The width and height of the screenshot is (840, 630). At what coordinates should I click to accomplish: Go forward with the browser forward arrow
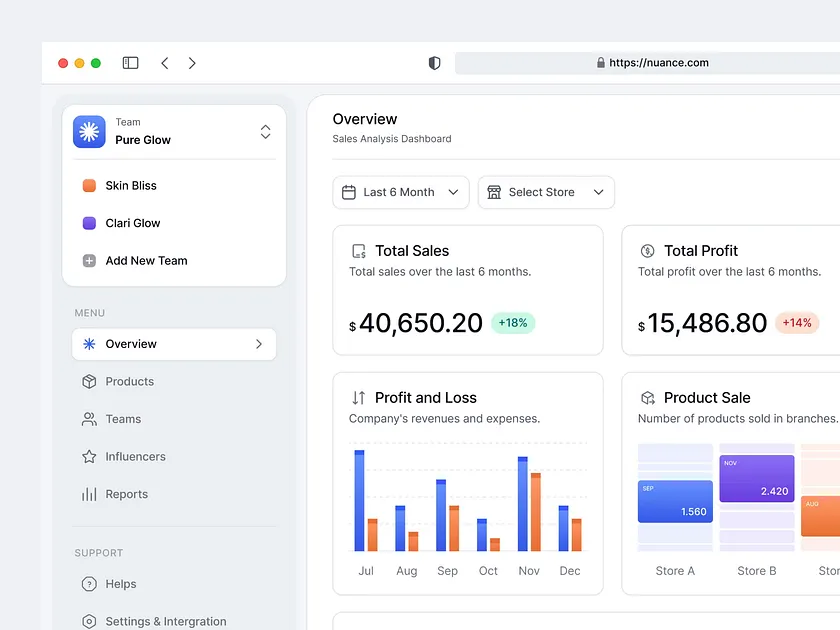point(192,63)
